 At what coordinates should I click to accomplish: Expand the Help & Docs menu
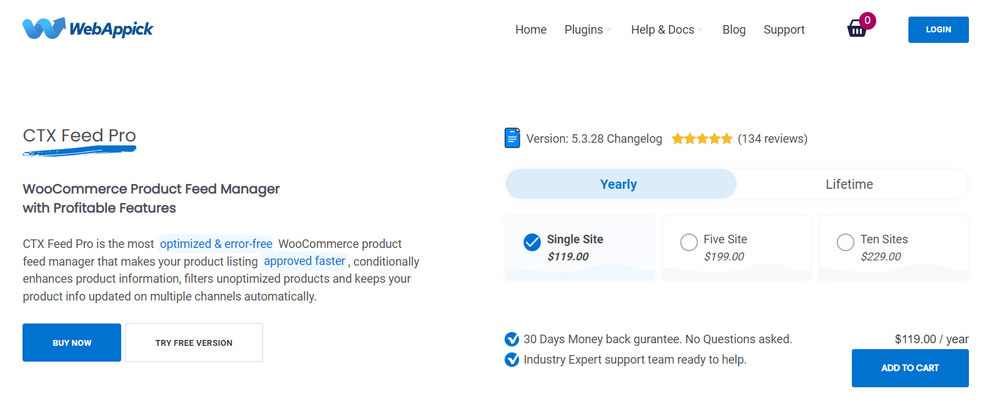coord(666,30)
